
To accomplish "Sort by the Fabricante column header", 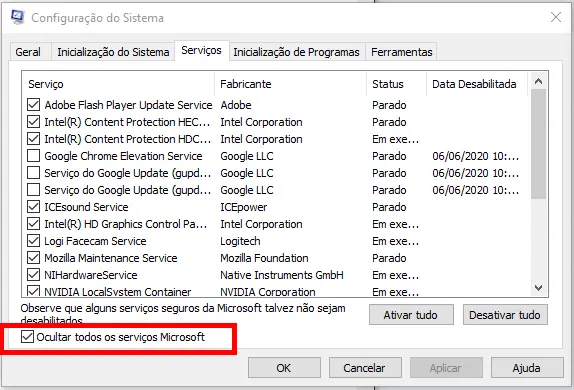I will (290, 84).
